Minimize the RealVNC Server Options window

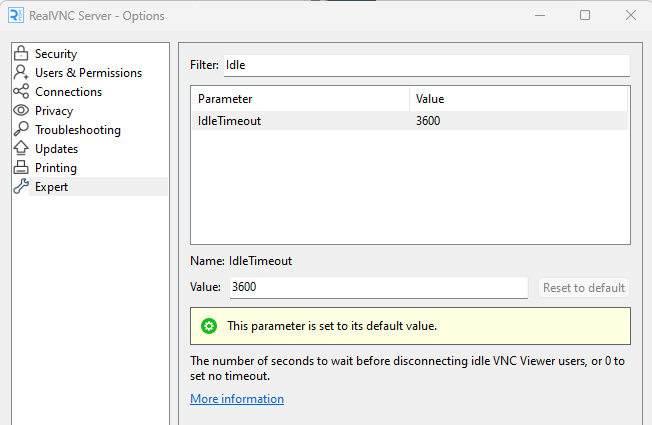coord(540,15)
